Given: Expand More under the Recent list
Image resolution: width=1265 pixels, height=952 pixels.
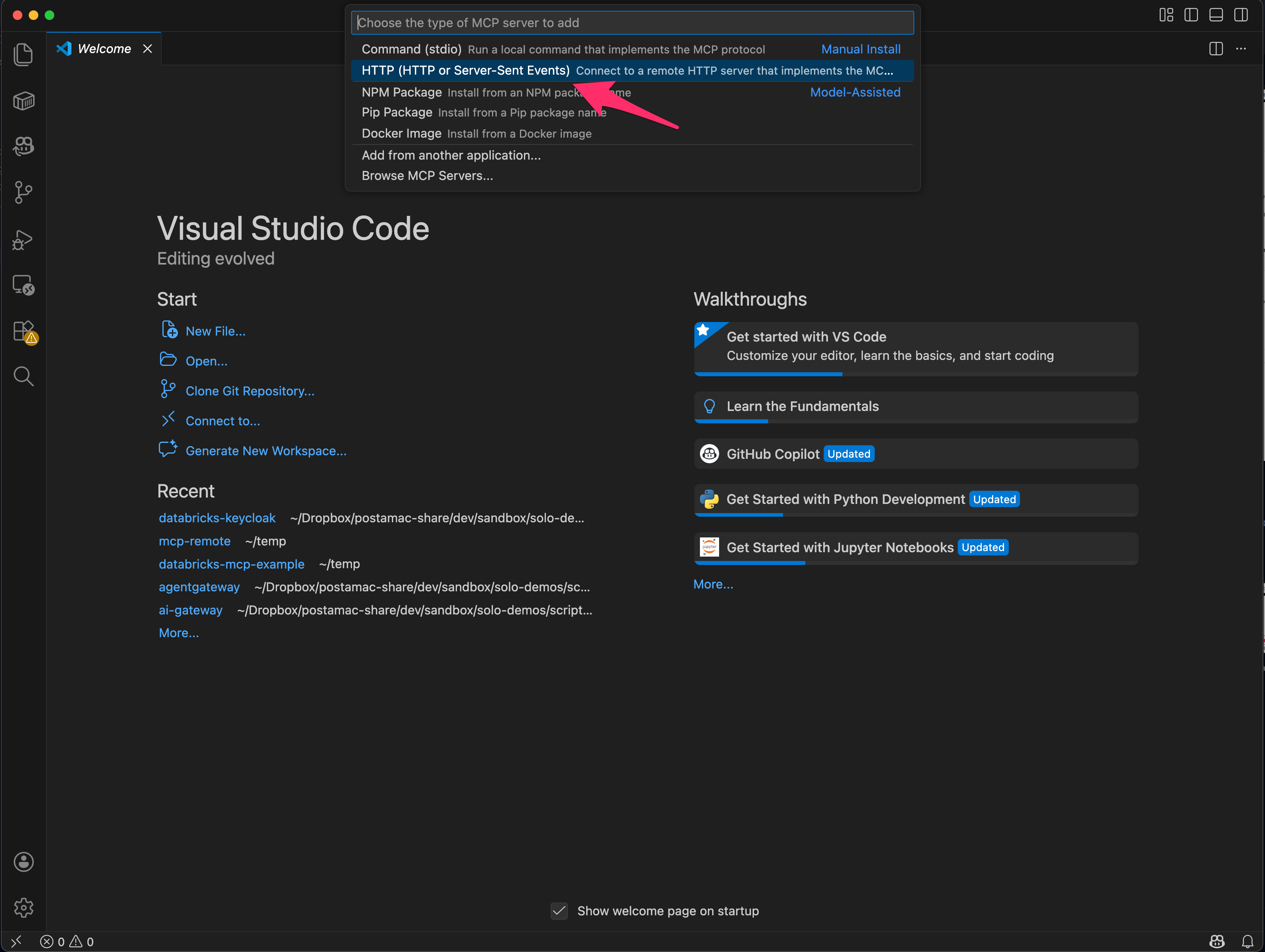Looking at the screenshot, I should click(x=178, y=632).
